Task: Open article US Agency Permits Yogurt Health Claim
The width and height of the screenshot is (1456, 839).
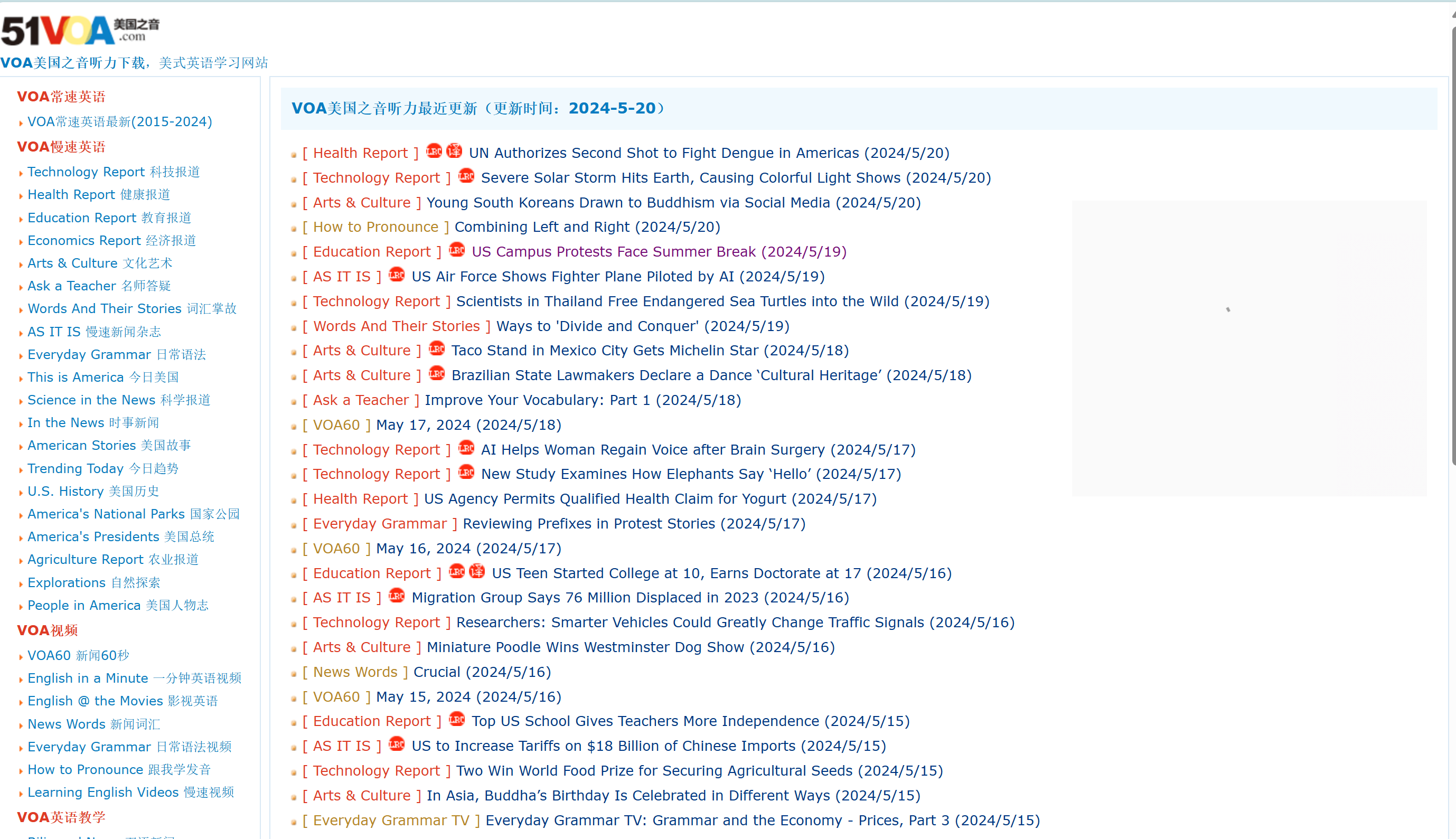Action: click(650, 499)
